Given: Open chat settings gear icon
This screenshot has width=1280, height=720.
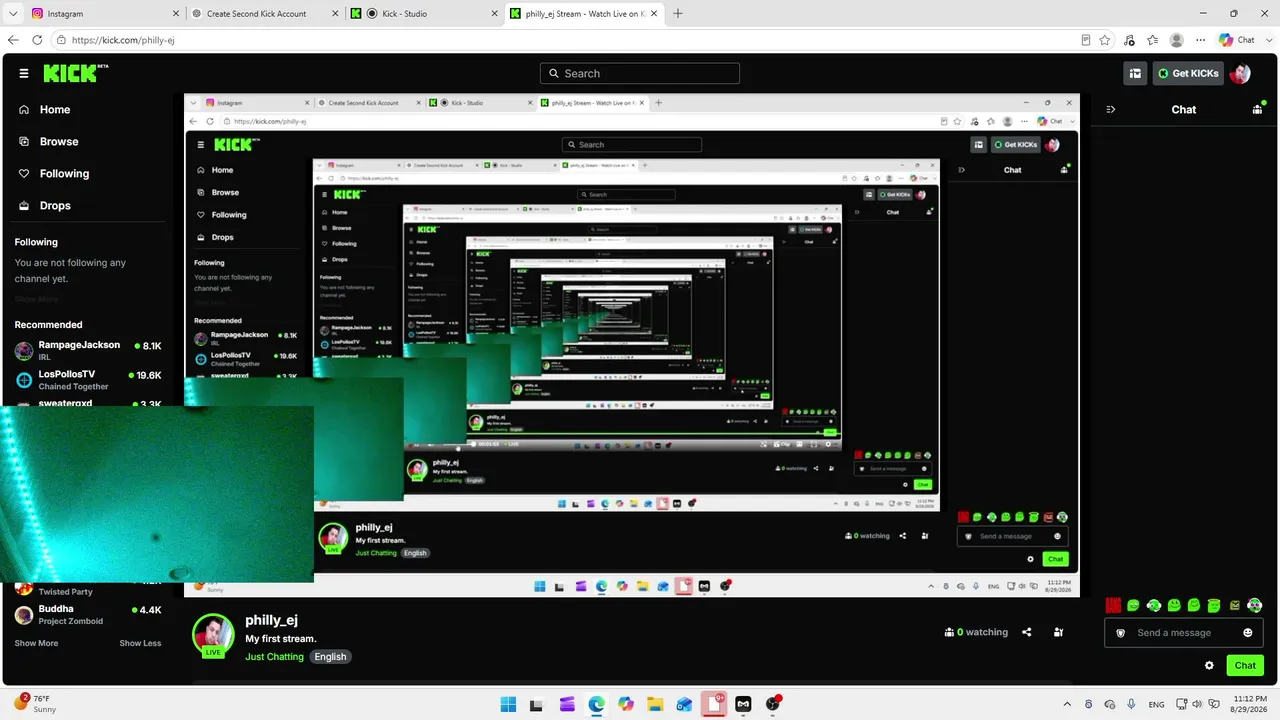Looking at the screenshot, I should [x=1209, y=665].
